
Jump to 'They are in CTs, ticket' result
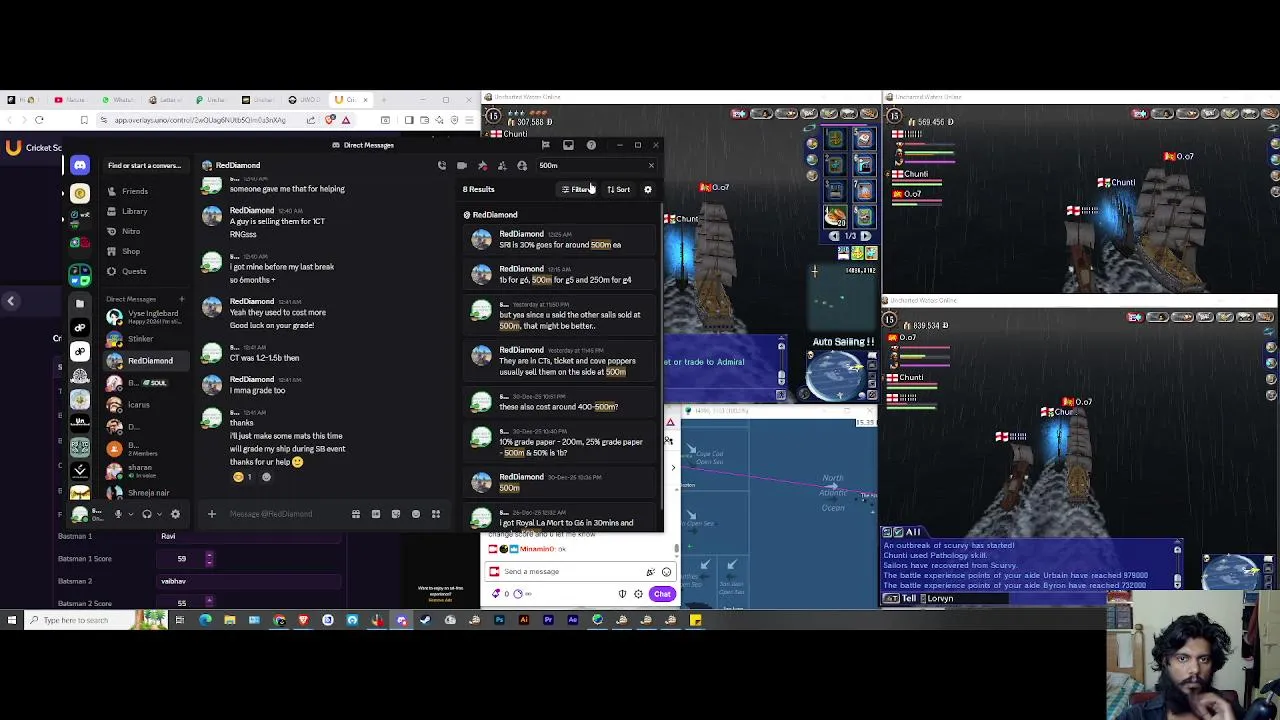coord(560,362)
